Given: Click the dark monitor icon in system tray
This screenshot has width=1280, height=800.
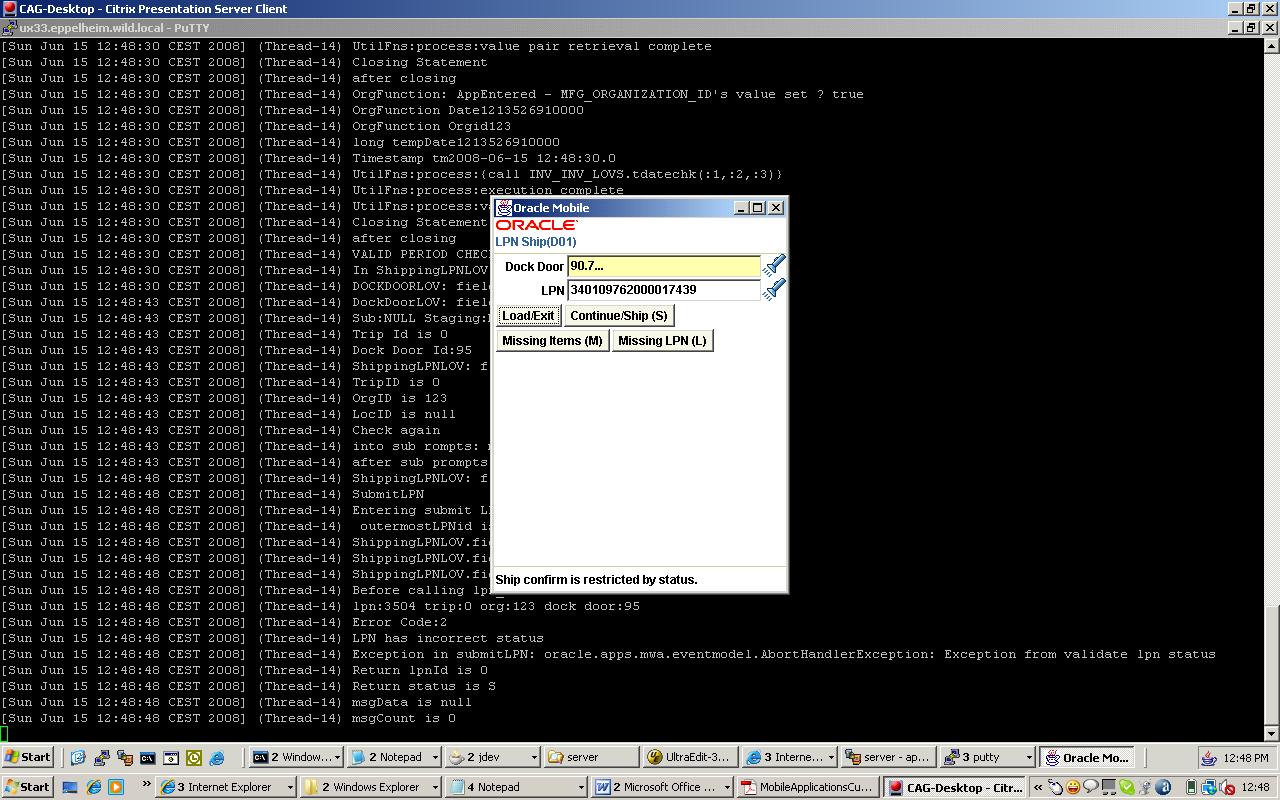Looking at the screenshot, I should (1109, 787).
